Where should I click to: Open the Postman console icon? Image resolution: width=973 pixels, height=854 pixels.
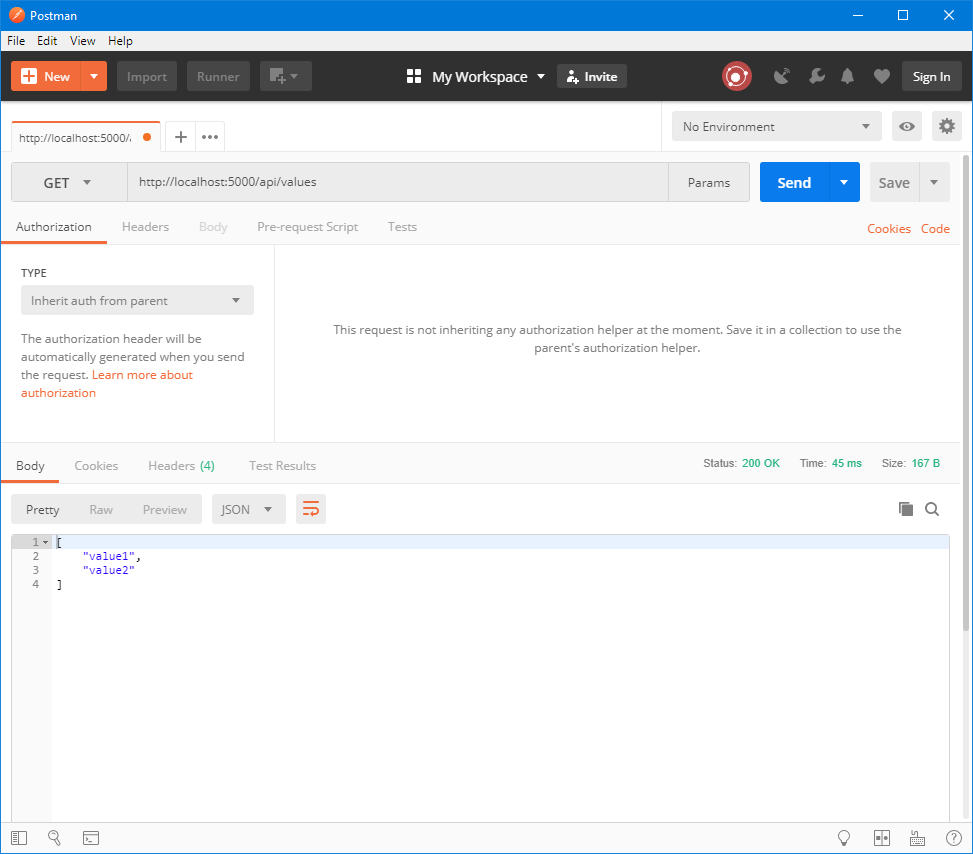pyautogui.click(x=91, y=838)
